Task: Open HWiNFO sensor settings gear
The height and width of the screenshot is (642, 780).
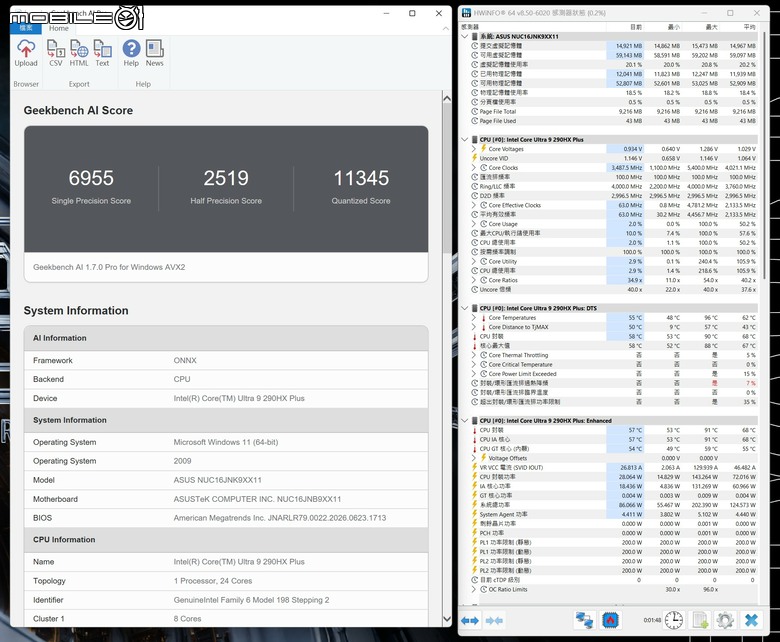Action: tap(725, 620)
